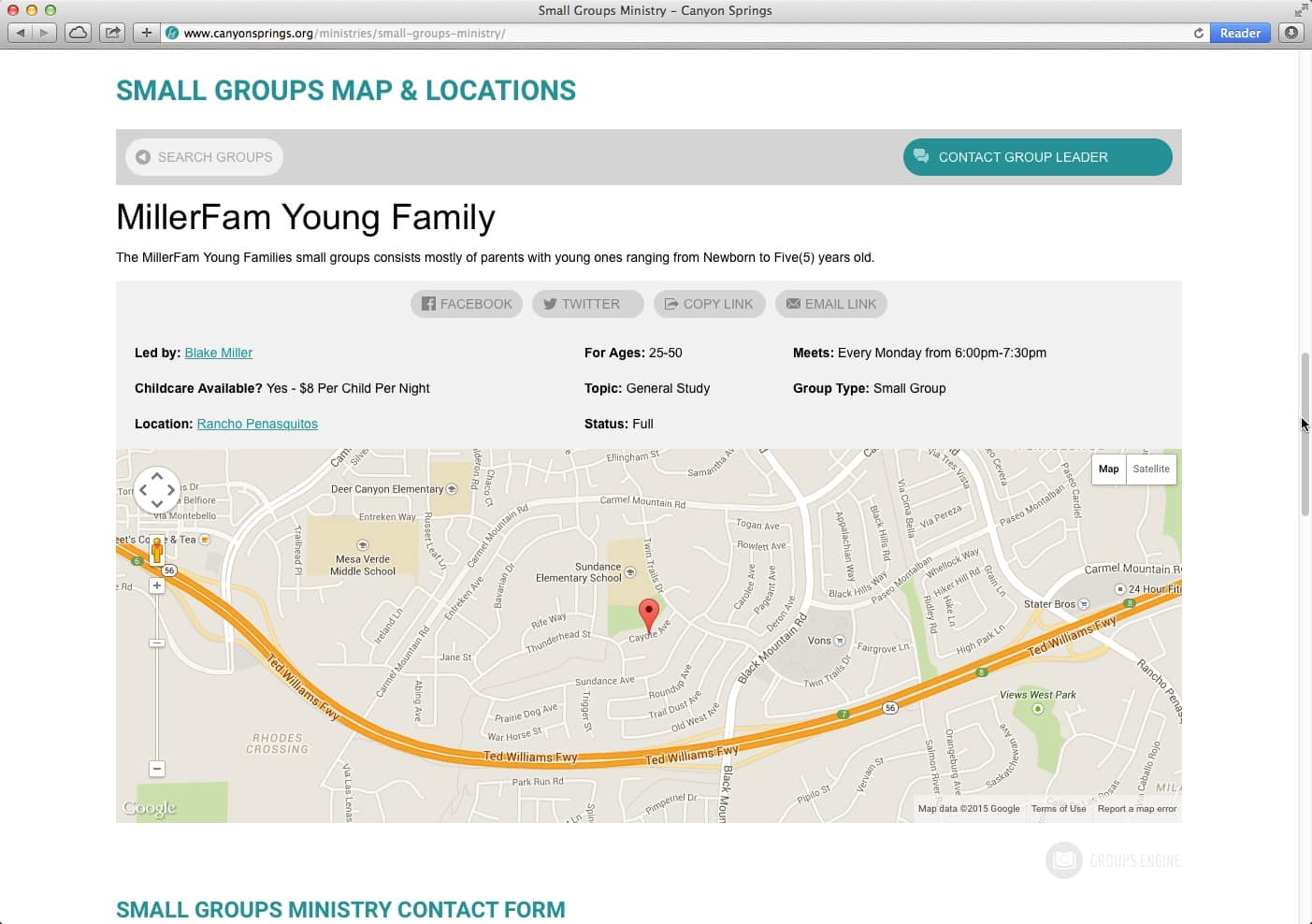This screenshot has height=924, width=1312.
Task: Zoom out the map with minus button
Action: pyautogui.click(x=157, y=769)
